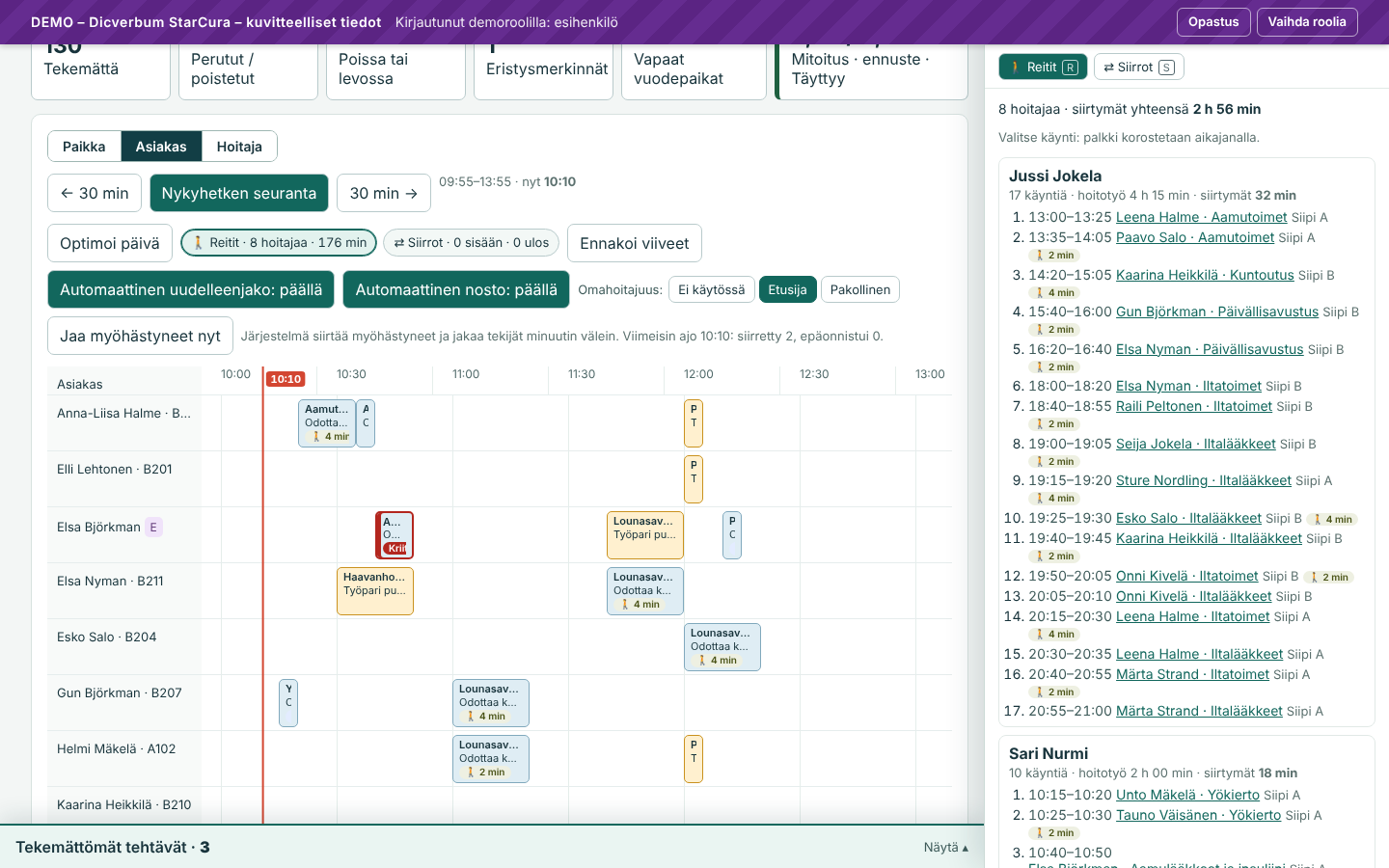The height and width of the screenshot is (868, 1389).
Task: Click the 10:10 current time marker
Action: point(286,379)
